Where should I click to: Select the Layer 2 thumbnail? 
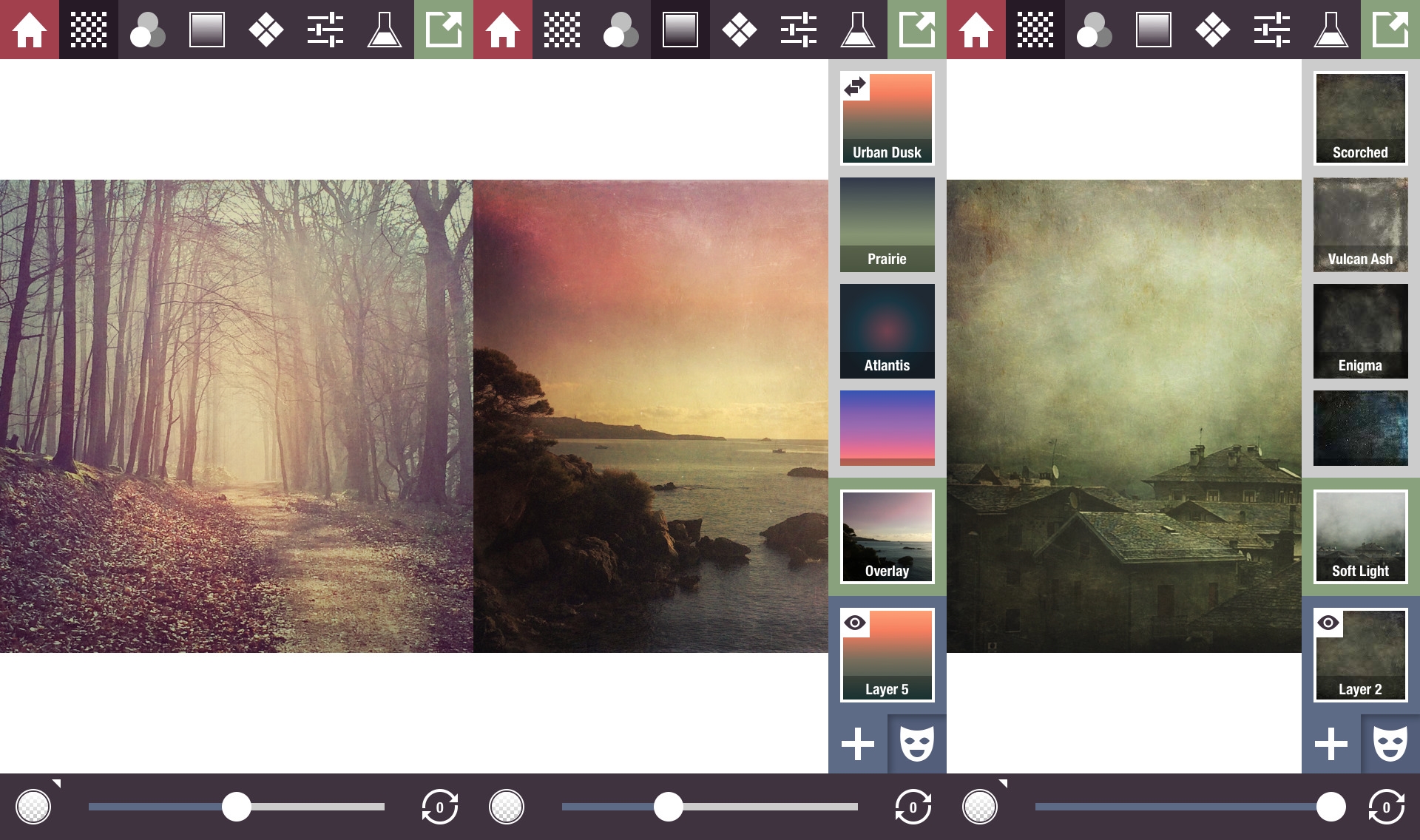tap(1361, 655)
